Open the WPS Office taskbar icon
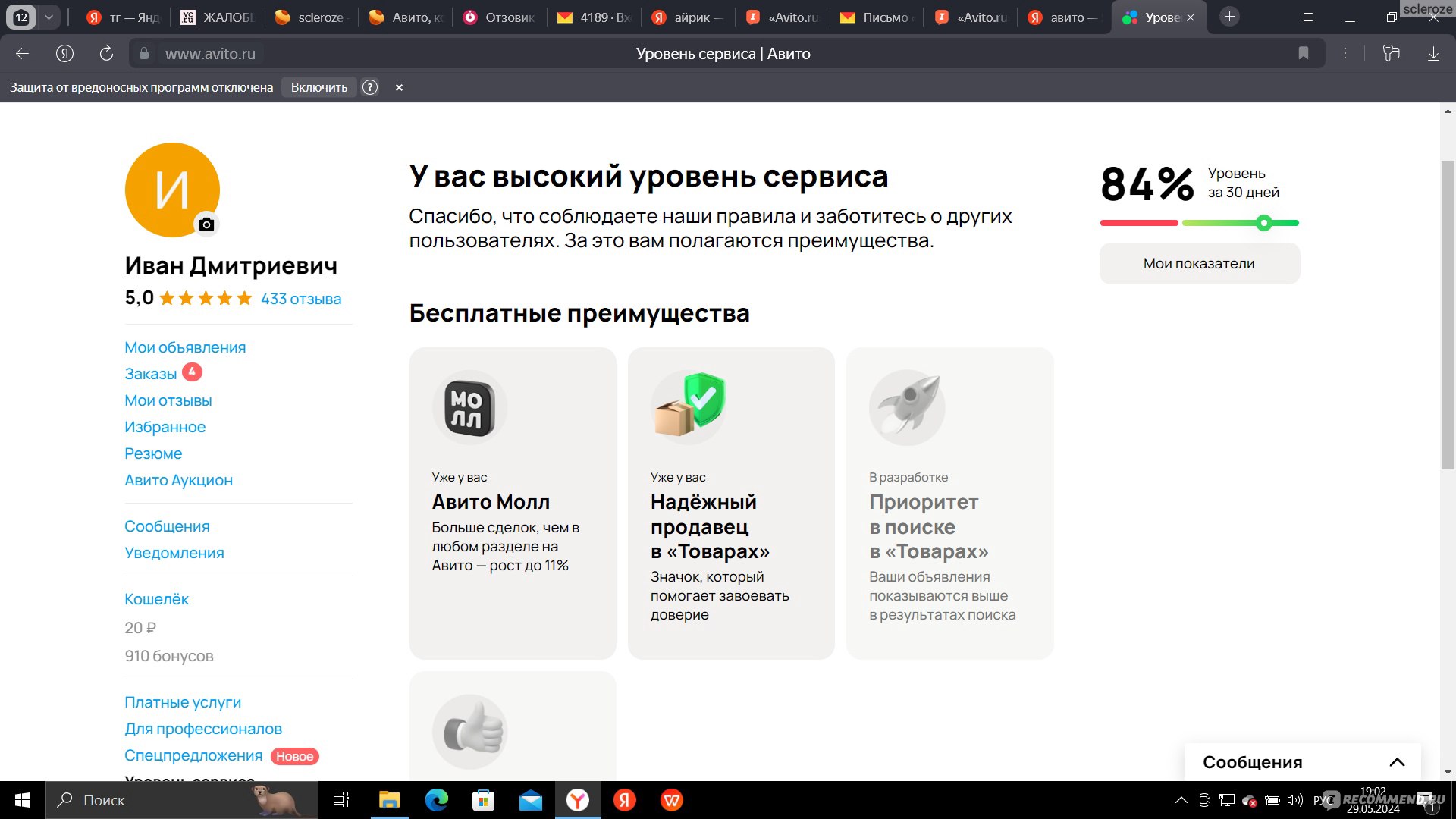1456x819 pixels. pyautogui.click(x=672, y=800)
